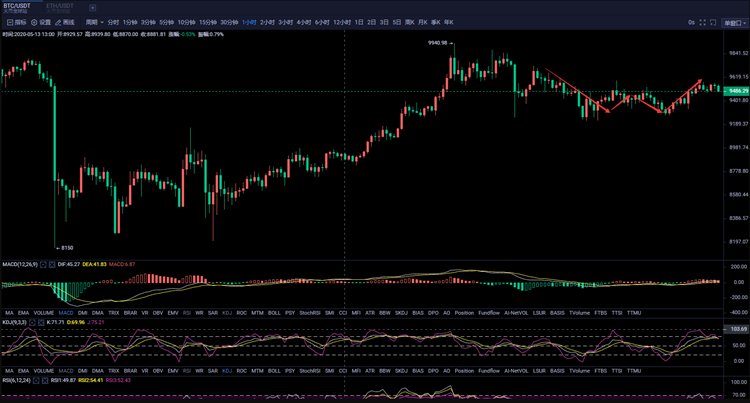This screenshot has width=750, height=403.
Task: Select the 画线 drawing tool
Action: (65, 21)
